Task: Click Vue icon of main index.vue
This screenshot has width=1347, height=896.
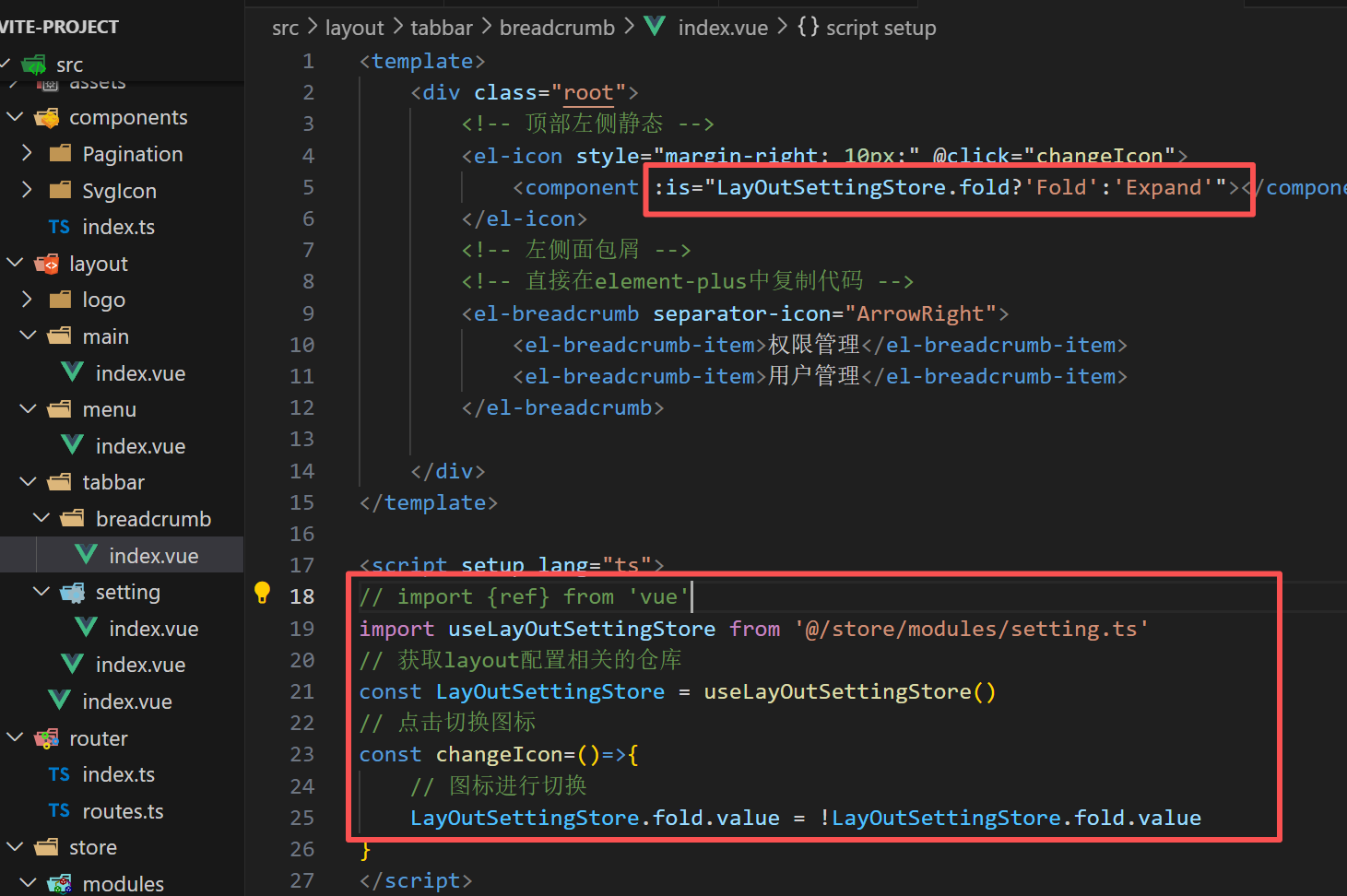Action: (73, 372)
